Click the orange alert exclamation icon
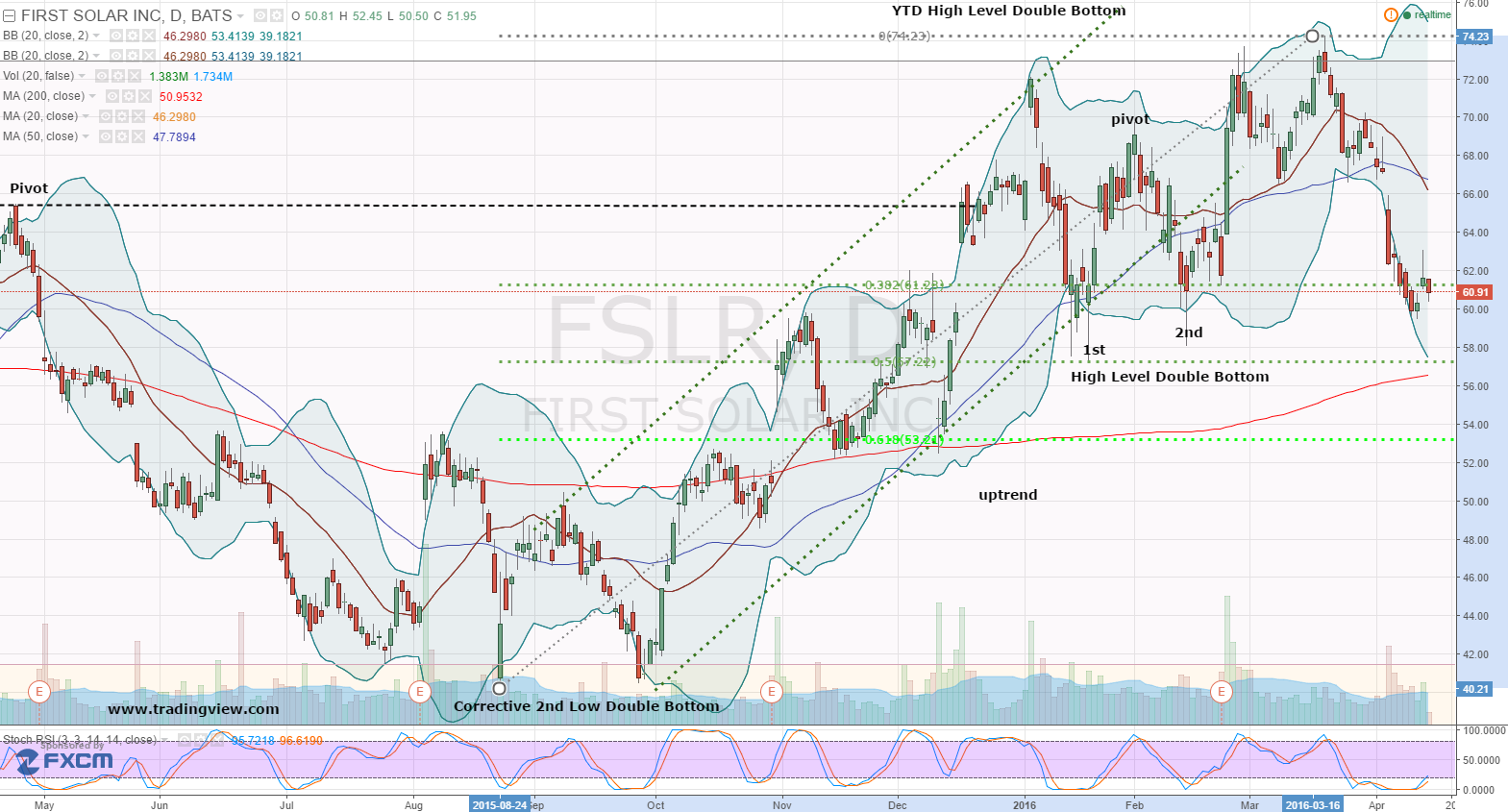Viewport: 1508px width, 812px height. 1391,15
